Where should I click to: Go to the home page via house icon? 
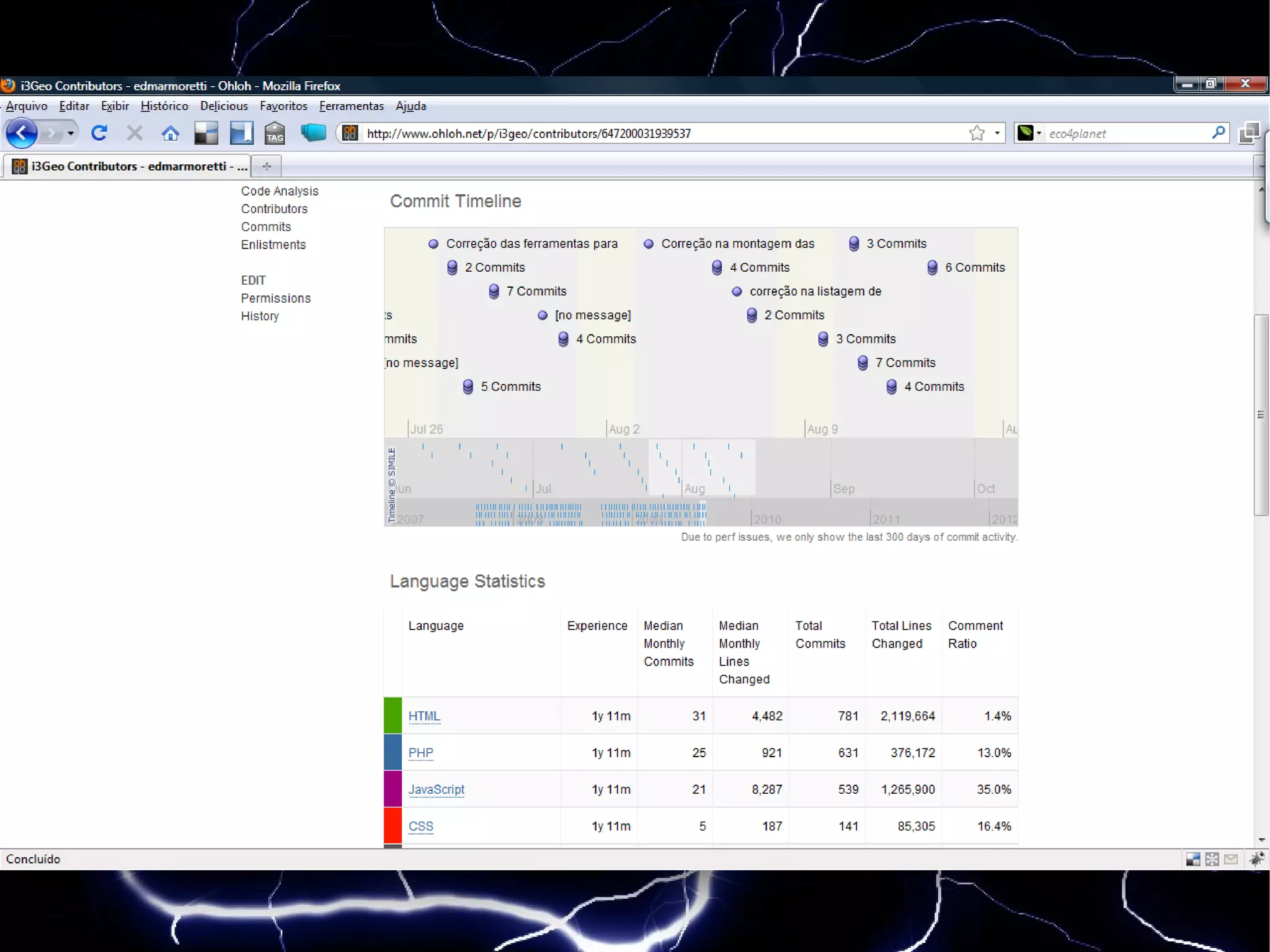[171, 133]
